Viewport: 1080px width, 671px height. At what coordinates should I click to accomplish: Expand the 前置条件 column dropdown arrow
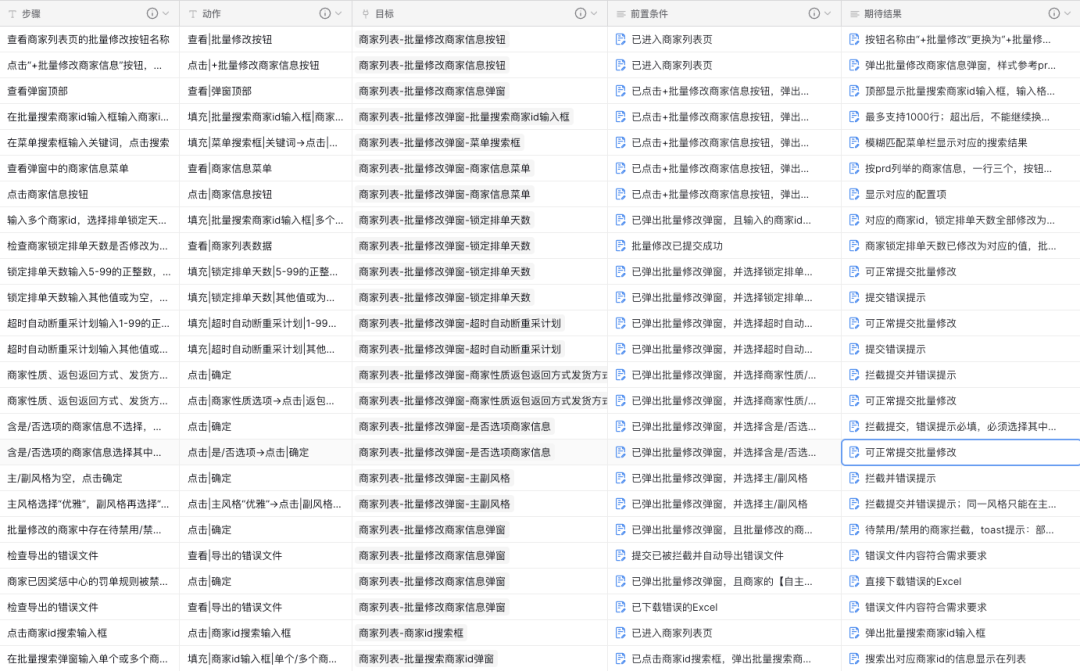[x=828, y=14]
